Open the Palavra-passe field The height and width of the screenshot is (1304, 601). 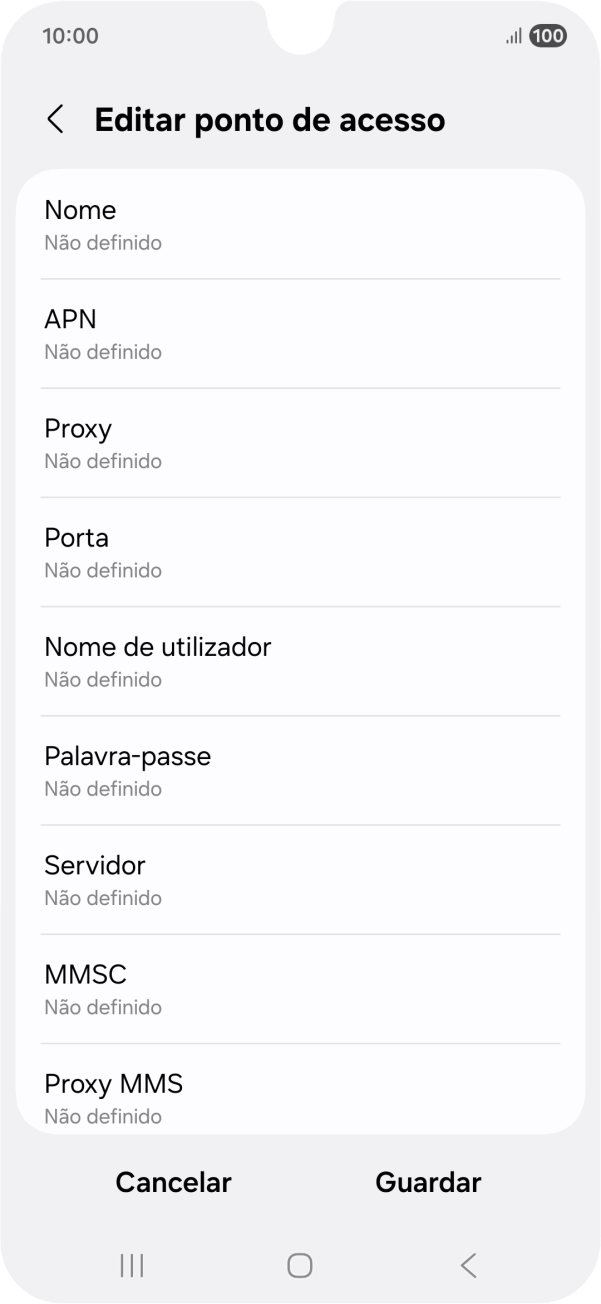(x=300, y=769)
